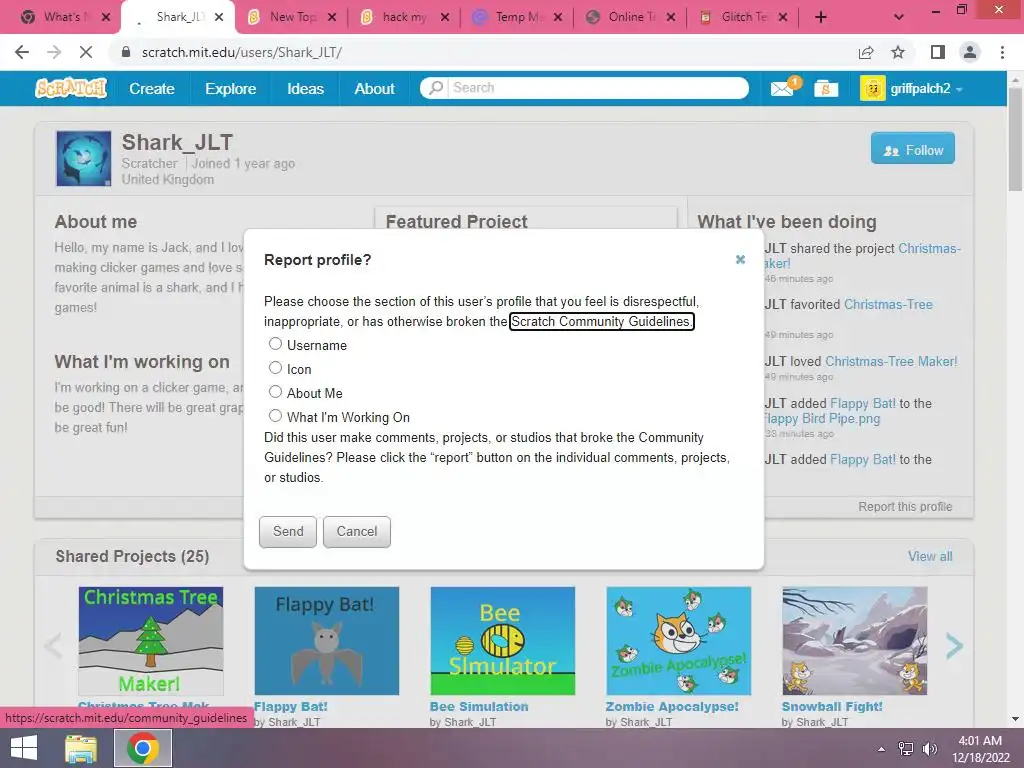
Task: Open the Ideas menu item
Action: (x=306, y=89)
